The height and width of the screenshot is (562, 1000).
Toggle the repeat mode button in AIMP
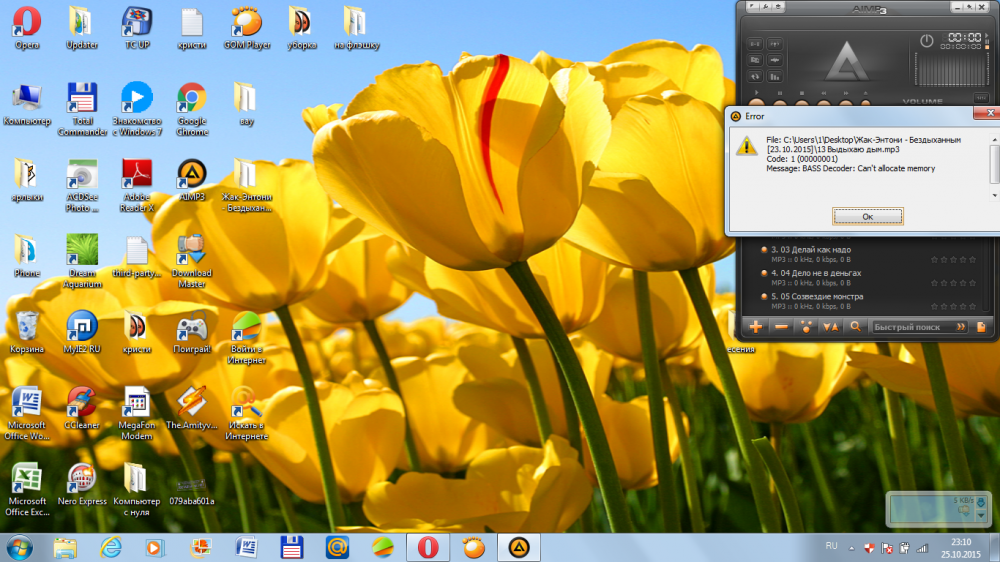tap(755, 76)
